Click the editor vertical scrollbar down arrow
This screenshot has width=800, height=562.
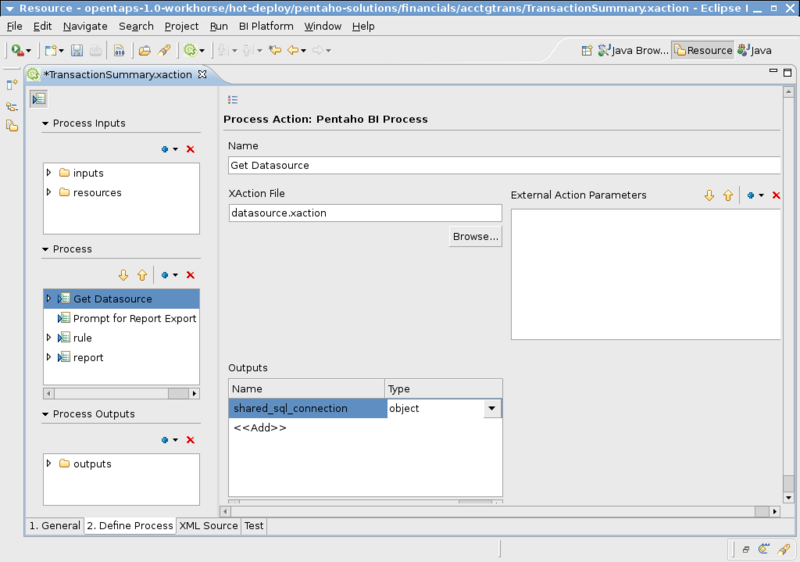788,498
